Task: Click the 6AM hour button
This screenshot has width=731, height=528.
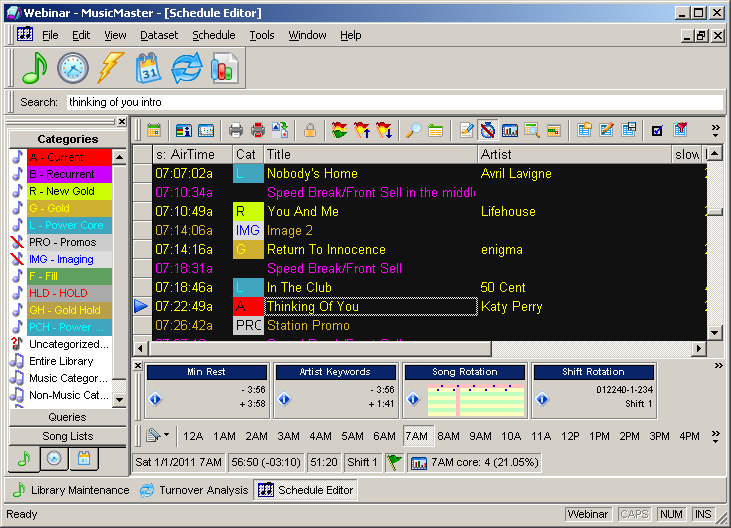Action: (384, 436)
